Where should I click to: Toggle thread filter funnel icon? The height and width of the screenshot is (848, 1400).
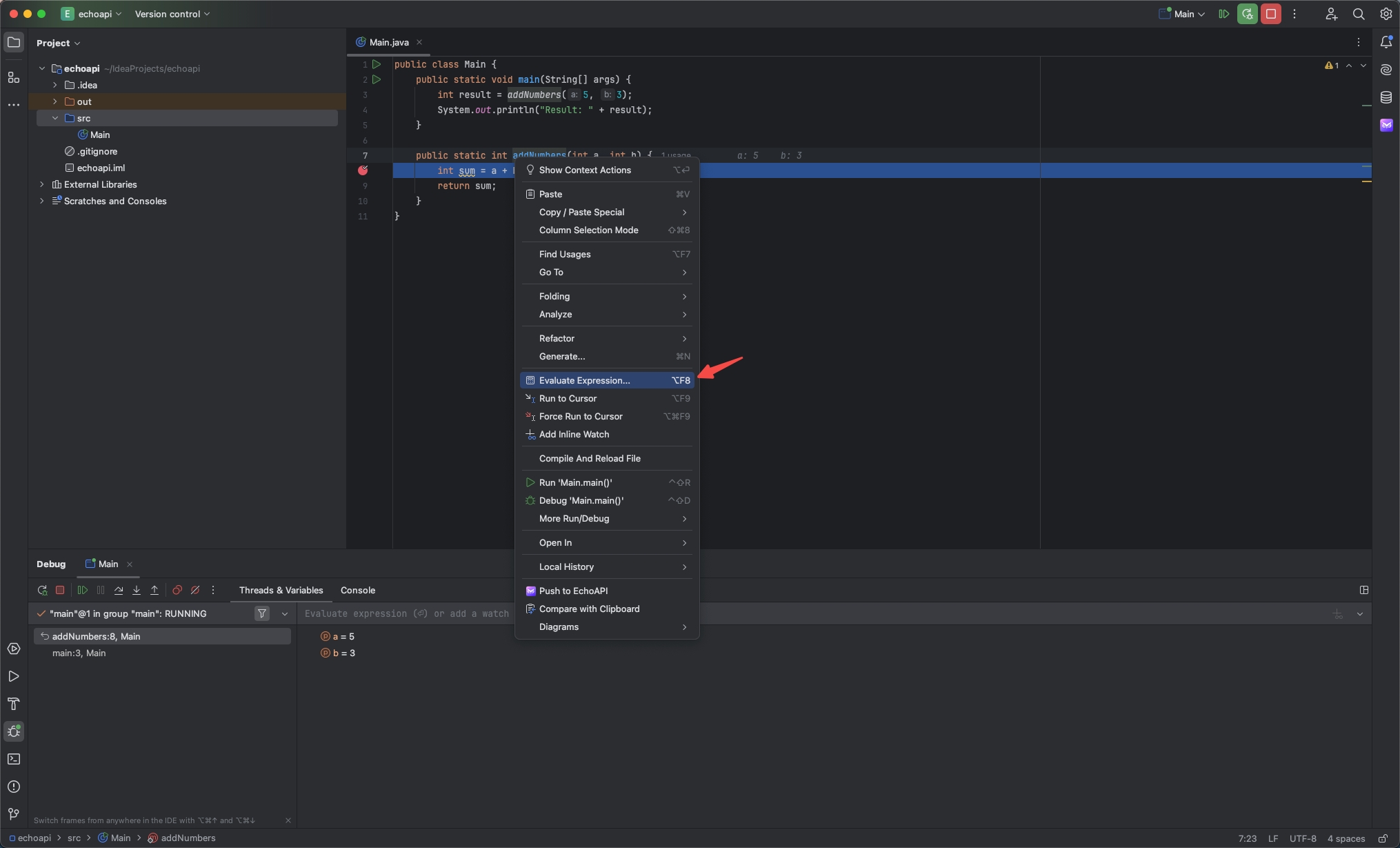tap(262, 613)
